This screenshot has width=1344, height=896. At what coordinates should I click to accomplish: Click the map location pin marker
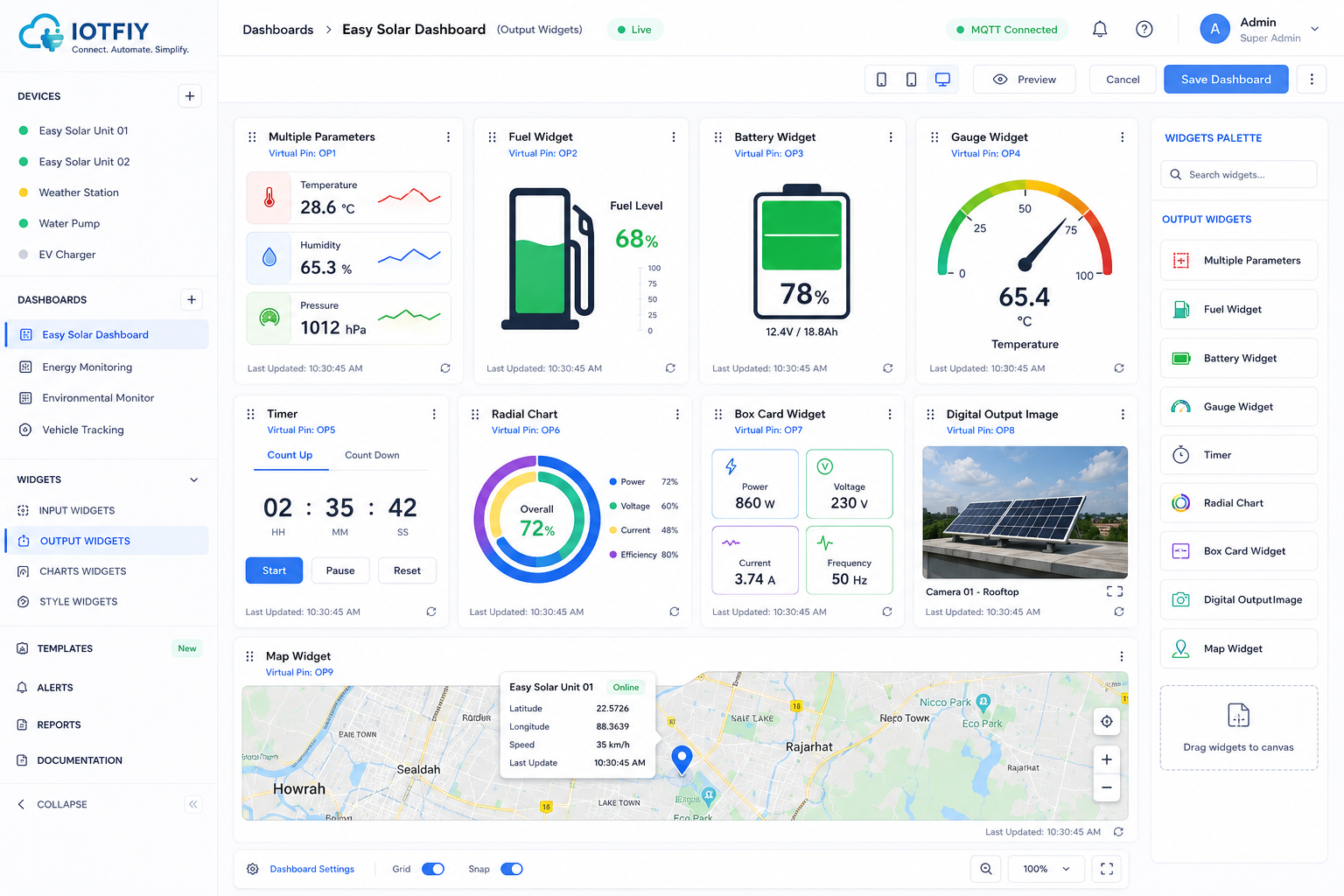(682, 759)
